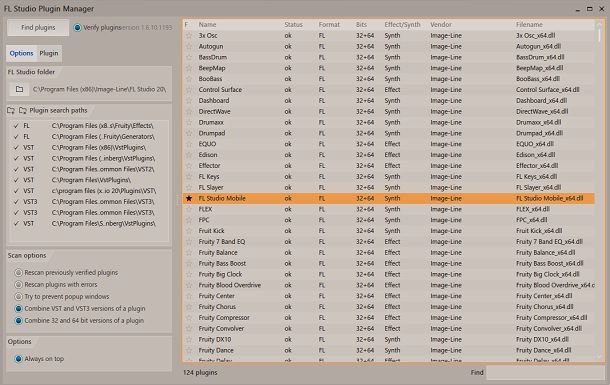Click the FL Studio folder path field
This screenshot has height=385, width=610.
coord(99,89)
